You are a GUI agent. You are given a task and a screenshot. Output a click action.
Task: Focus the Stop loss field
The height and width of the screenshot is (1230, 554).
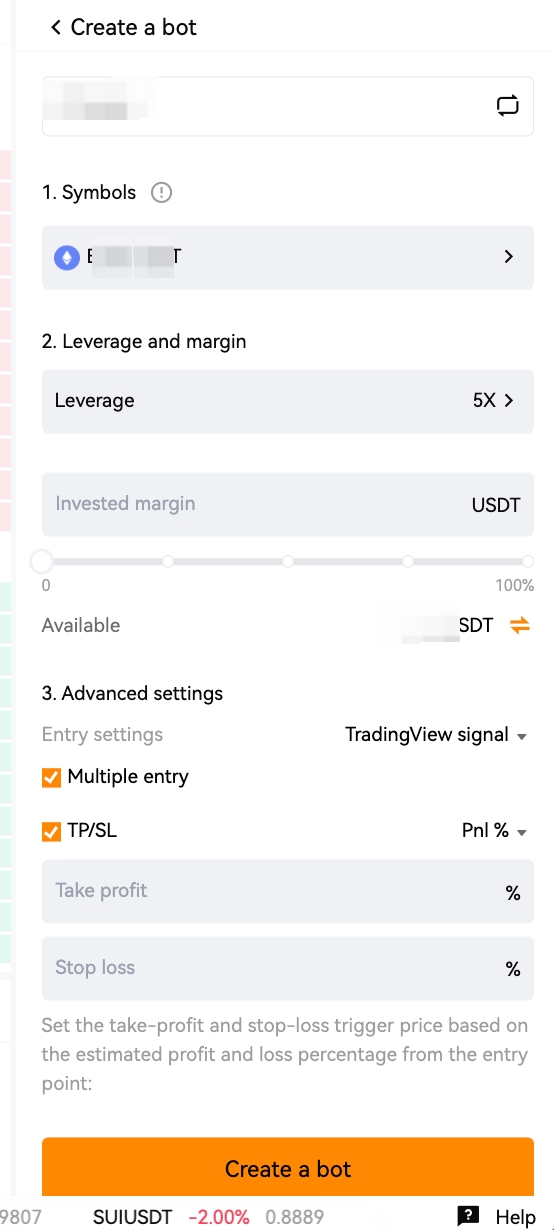click(x=288, y=968)
